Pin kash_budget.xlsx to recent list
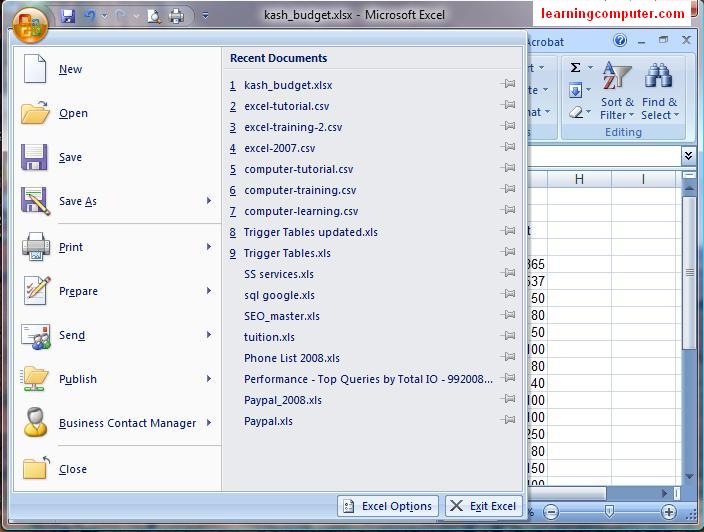704x532 pixels. pos(509,84)
